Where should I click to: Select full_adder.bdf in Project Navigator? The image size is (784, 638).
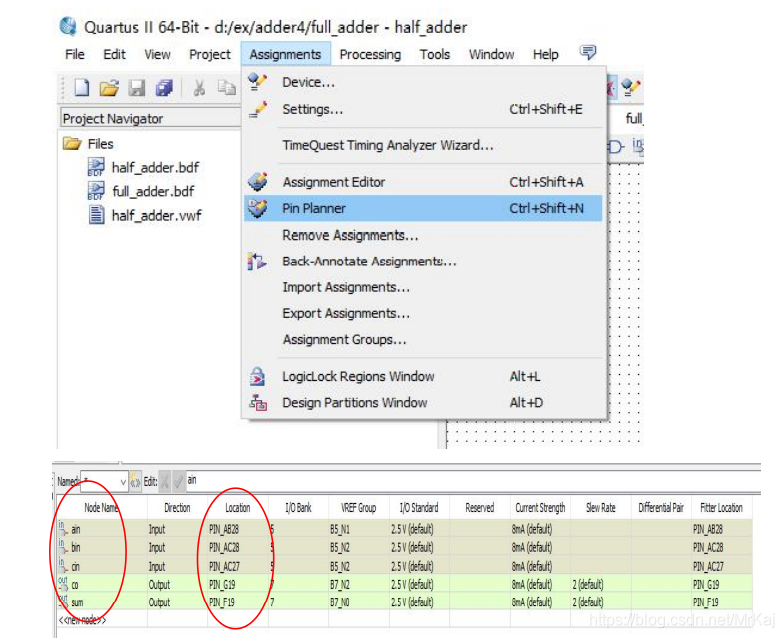153,192
